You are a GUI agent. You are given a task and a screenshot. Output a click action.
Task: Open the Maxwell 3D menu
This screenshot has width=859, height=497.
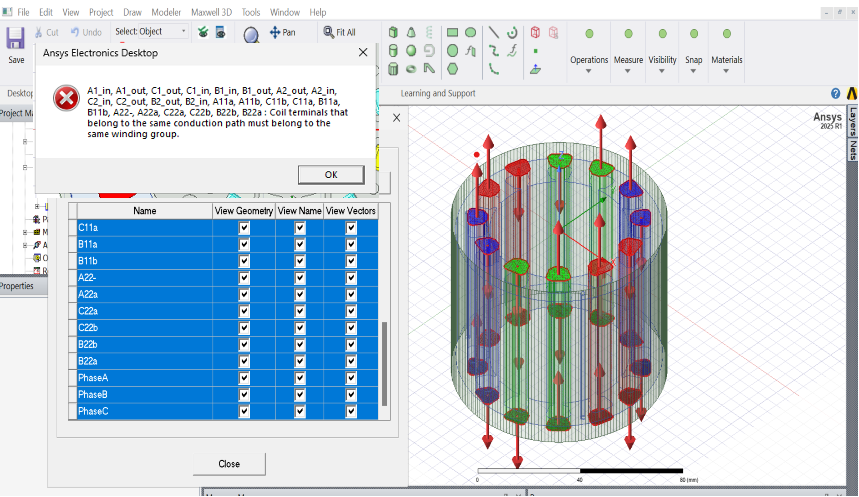click(211, 12)
